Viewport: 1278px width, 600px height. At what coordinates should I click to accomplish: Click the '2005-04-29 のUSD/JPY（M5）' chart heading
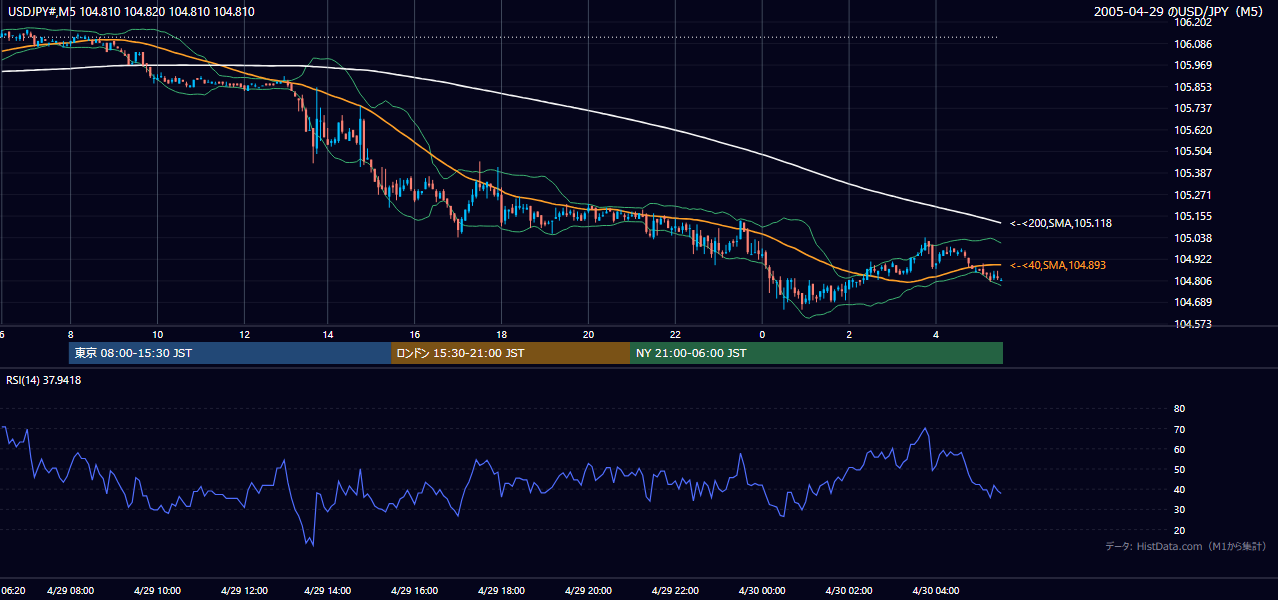pos(1179,12)
